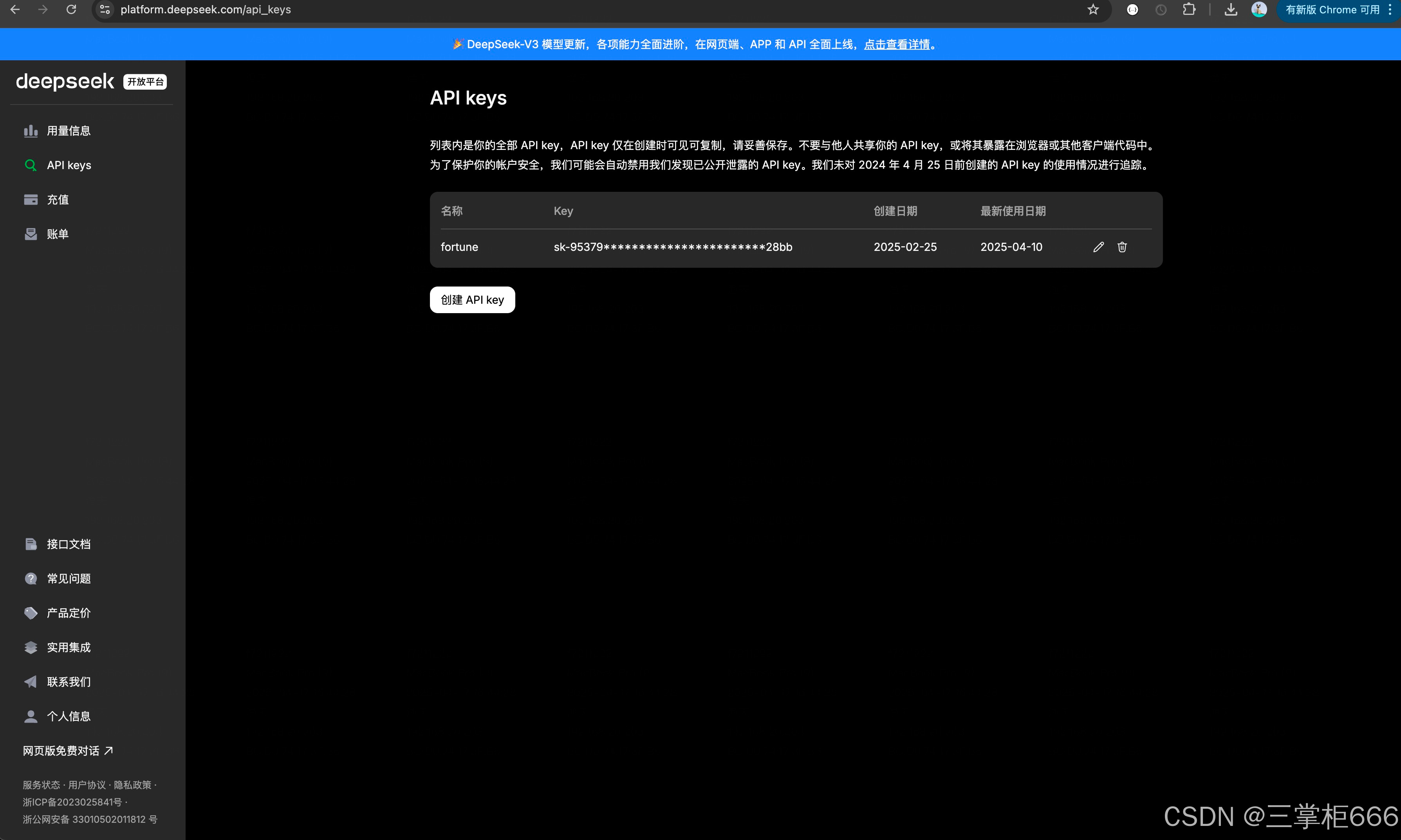Open 隐私政策 privacy policy link
1401x840 pixels.
pyautogui.click(x=132, y=784)
